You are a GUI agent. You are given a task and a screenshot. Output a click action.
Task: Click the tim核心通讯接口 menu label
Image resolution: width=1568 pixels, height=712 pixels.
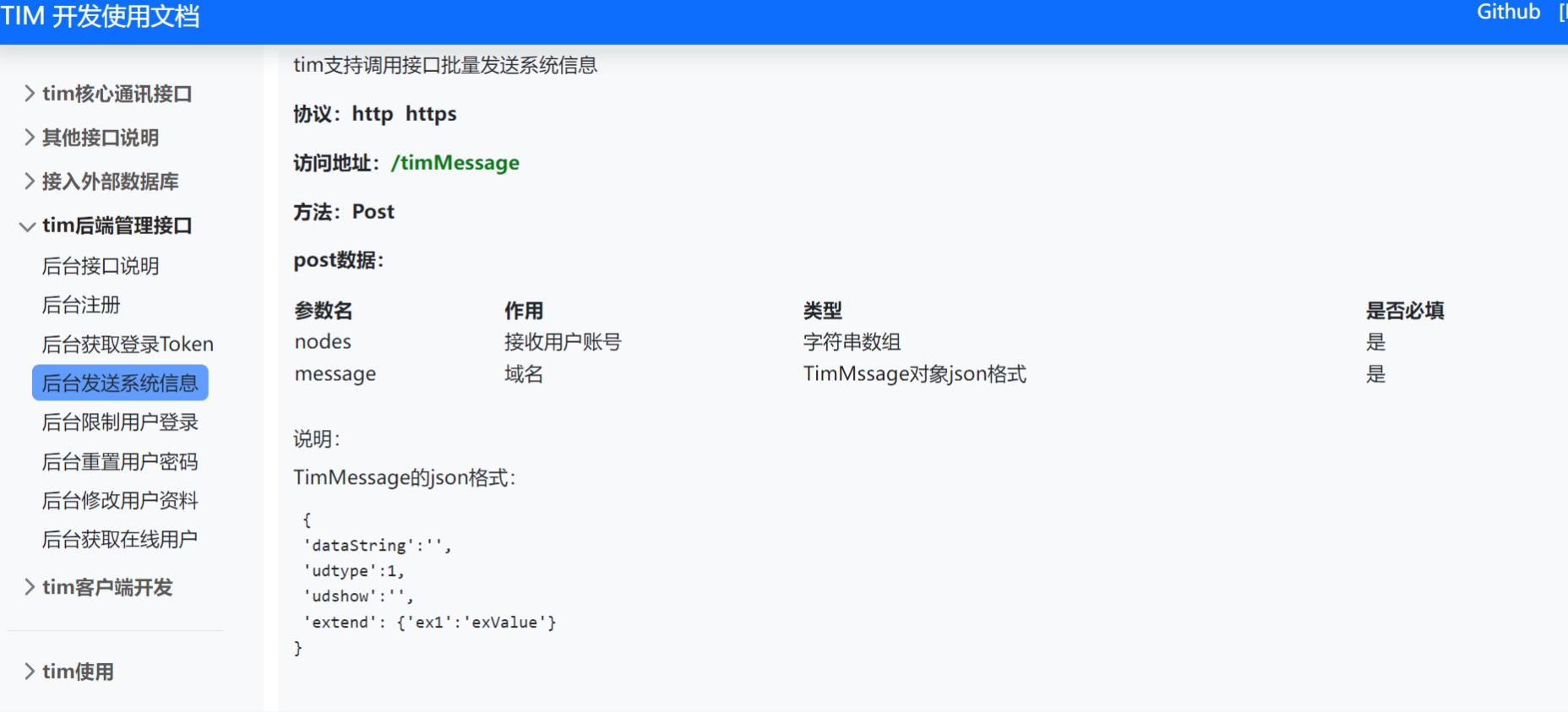117,94
